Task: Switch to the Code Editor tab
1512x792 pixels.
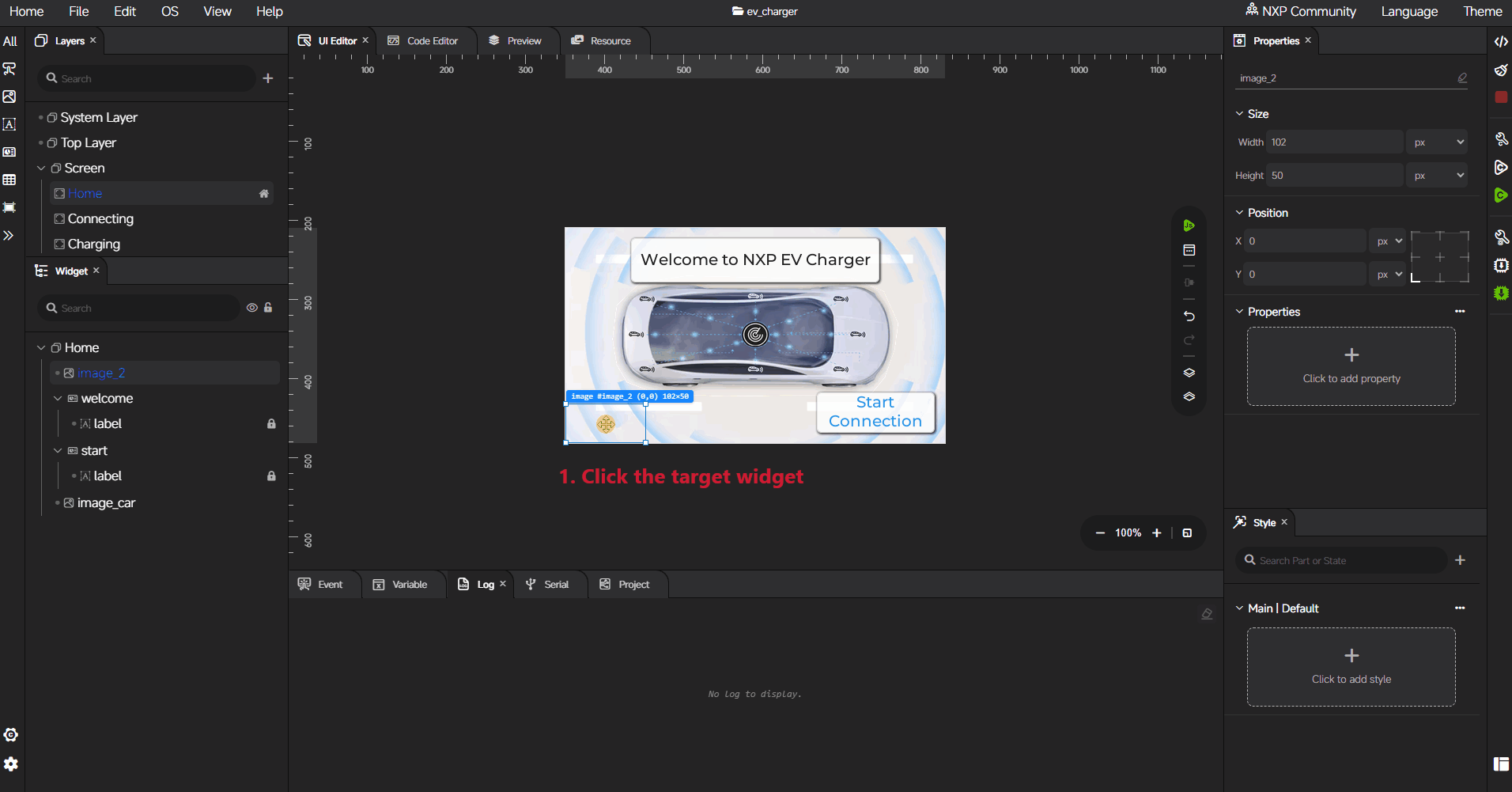Action: click(x=423, y=40)
